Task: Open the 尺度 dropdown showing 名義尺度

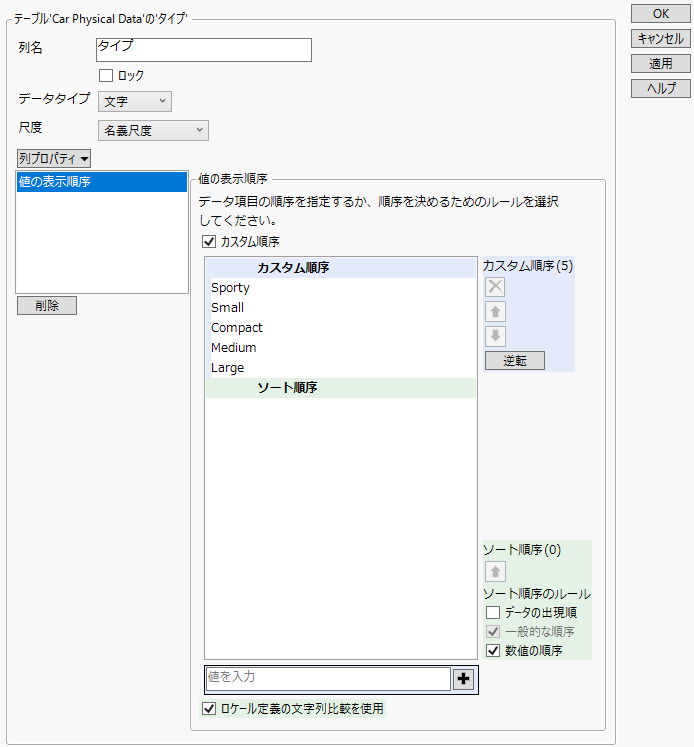Action: [x=153, y=131]
